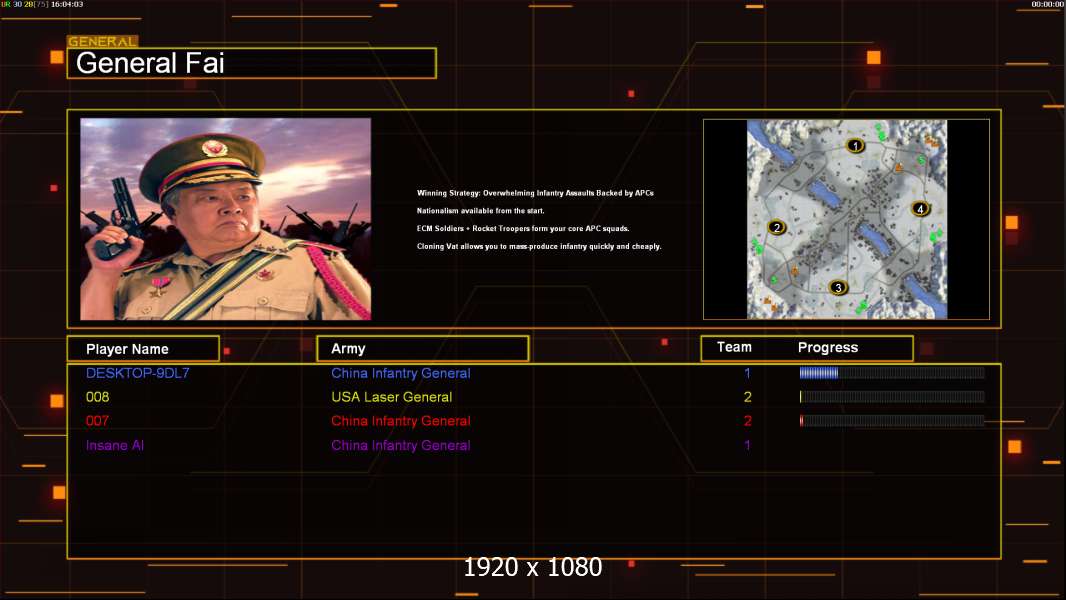
Task: Click ECM Soldiers + Rocket Troopers line
Action: (x=523, y=228)
